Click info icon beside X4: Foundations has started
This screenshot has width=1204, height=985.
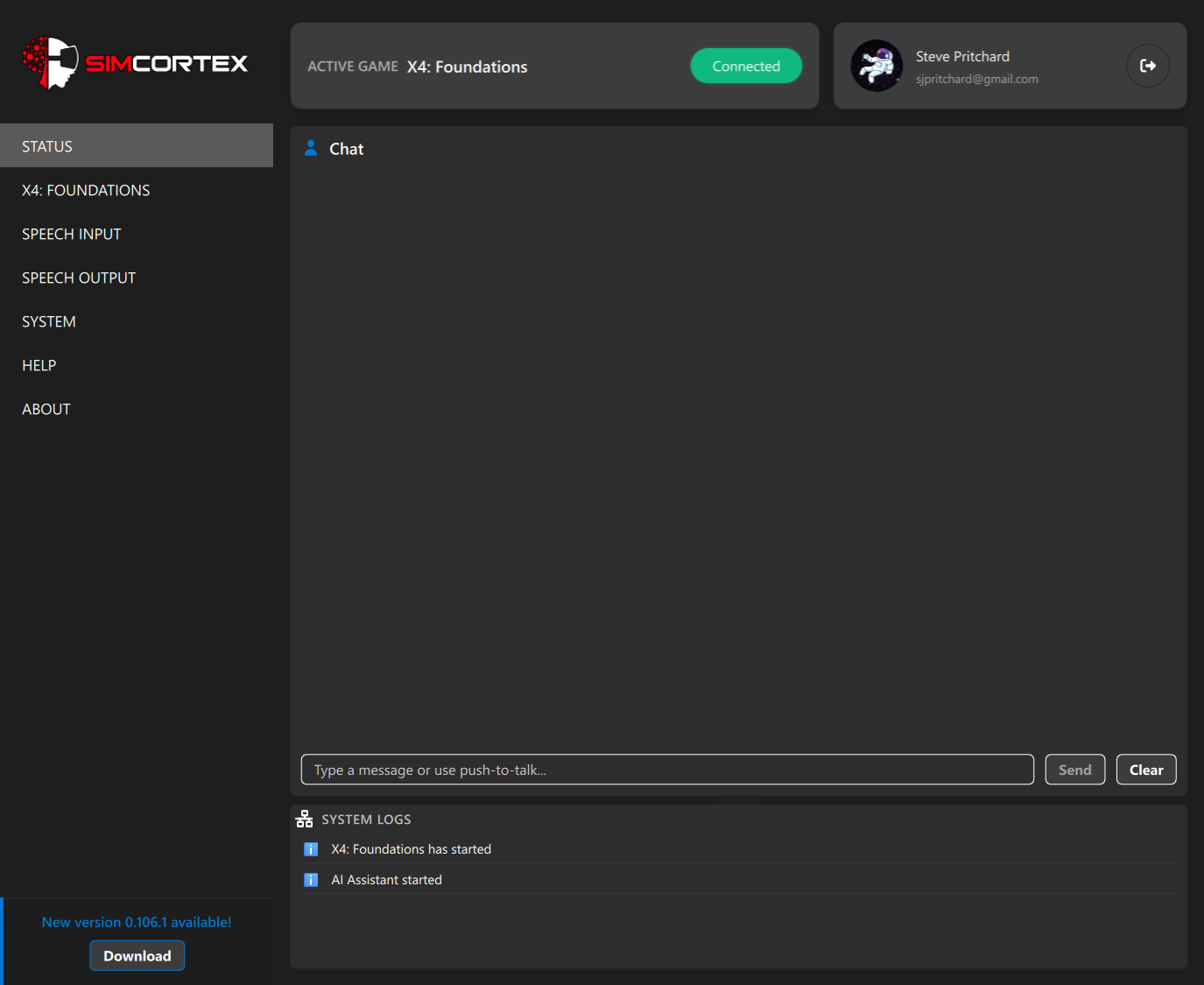[311, 849]
